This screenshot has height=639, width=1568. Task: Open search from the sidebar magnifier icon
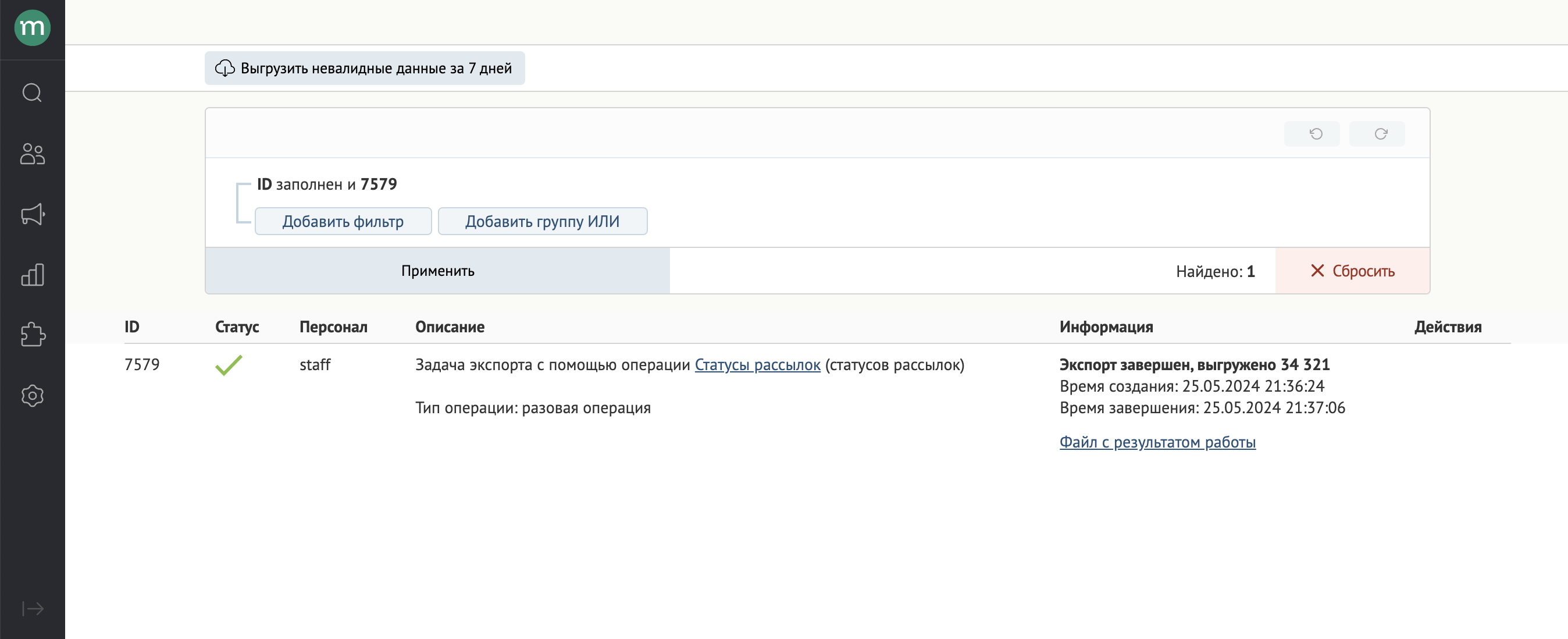32,93
